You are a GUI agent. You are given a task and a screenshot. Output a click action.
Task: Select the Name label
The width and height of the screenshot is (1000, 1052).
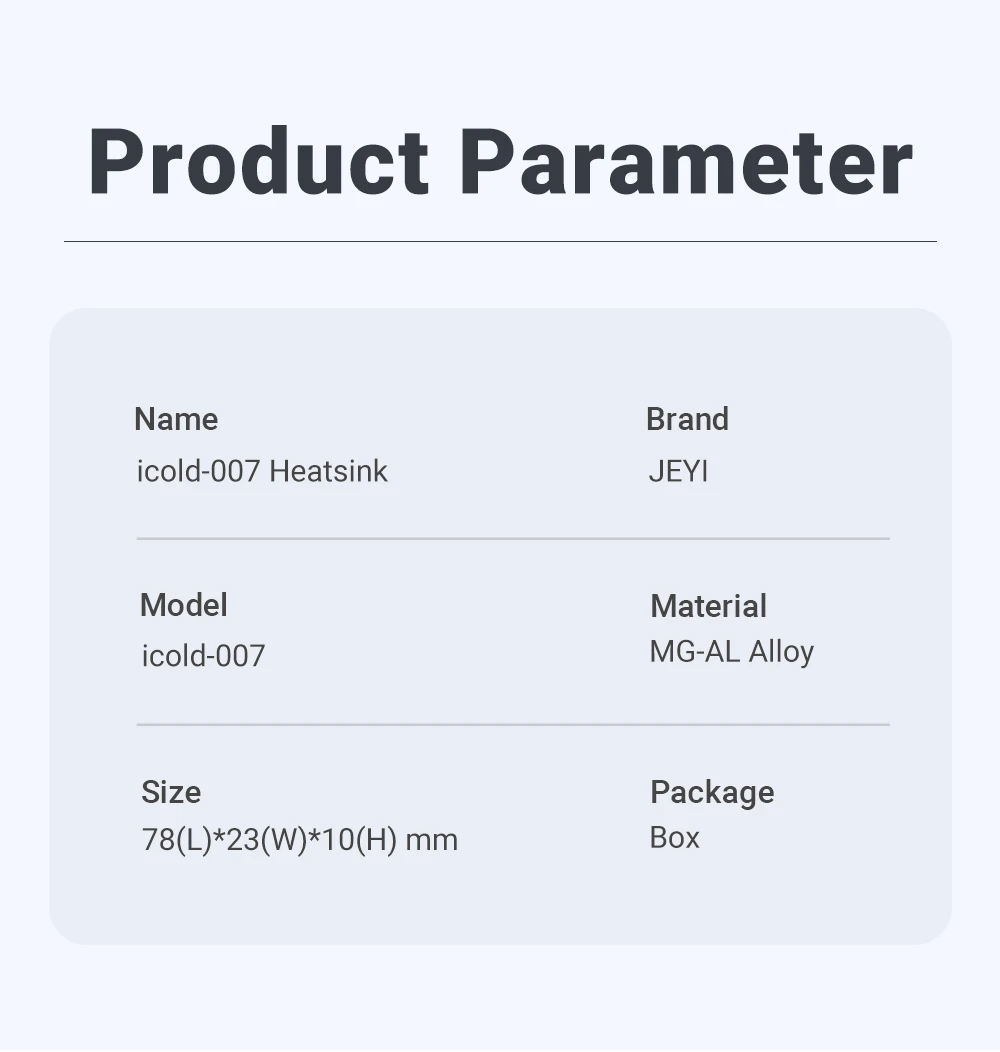click(x=176, y=419)
